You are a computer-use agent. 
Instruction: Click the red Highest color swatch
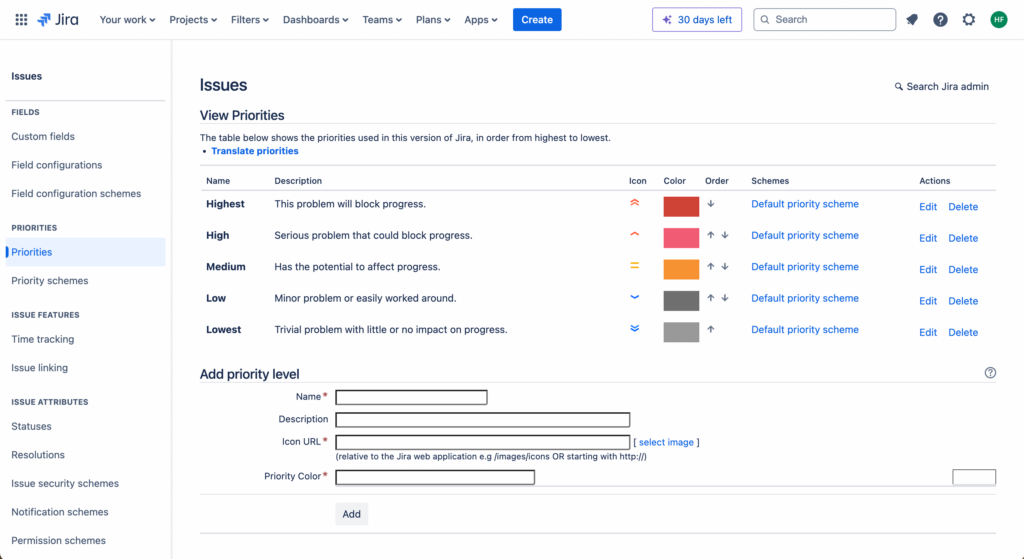click(681, 206)
